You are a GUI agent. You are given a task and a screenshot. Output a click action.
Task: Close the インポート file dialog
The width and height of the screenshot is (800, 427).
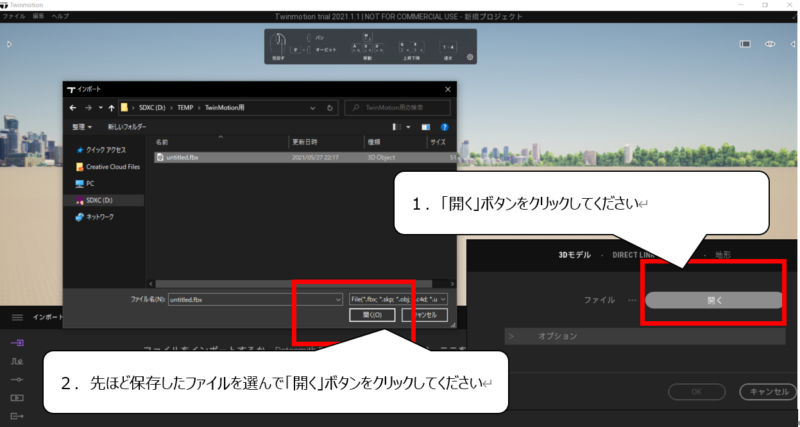pyautogui.click(x=447, y=89)
